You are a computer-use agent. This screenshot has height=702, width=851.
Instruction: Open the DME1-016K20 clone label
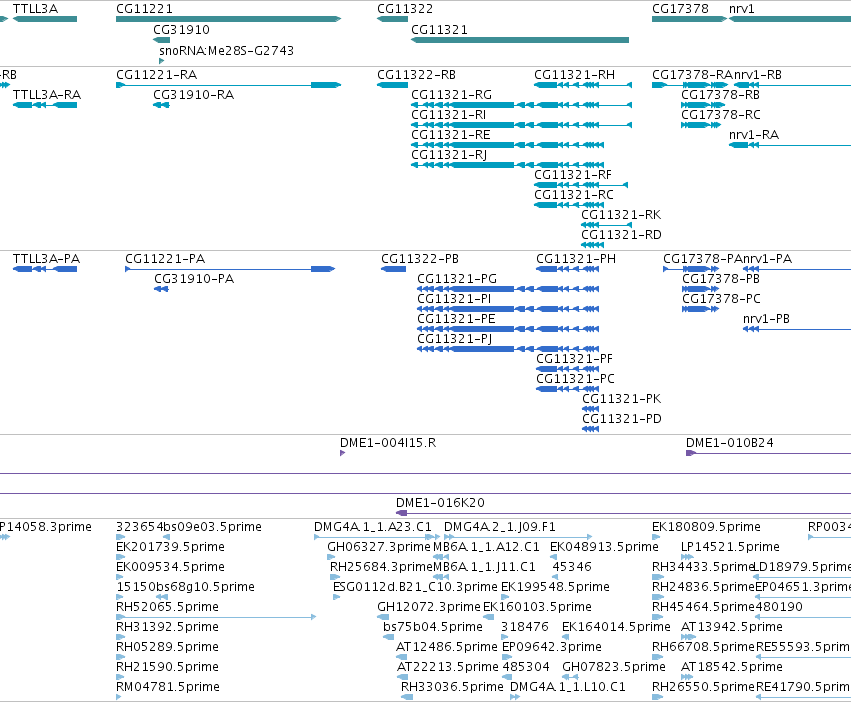440,503
